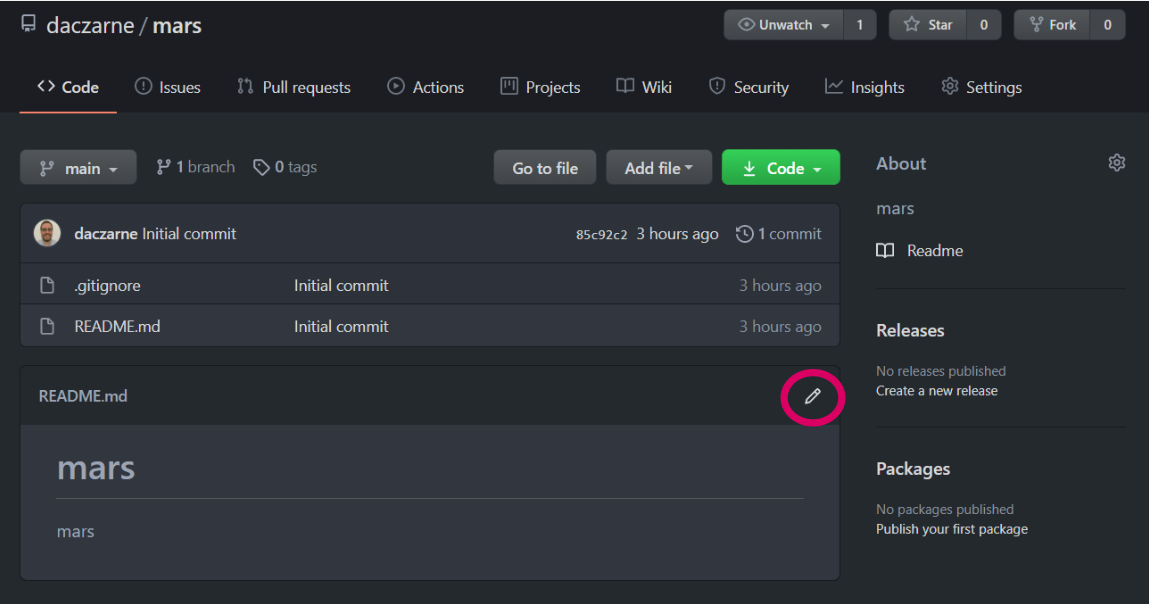The image size is (1149, 604).
Task: Open the Unwatch notifications dropdown
Action: [784, 25]
